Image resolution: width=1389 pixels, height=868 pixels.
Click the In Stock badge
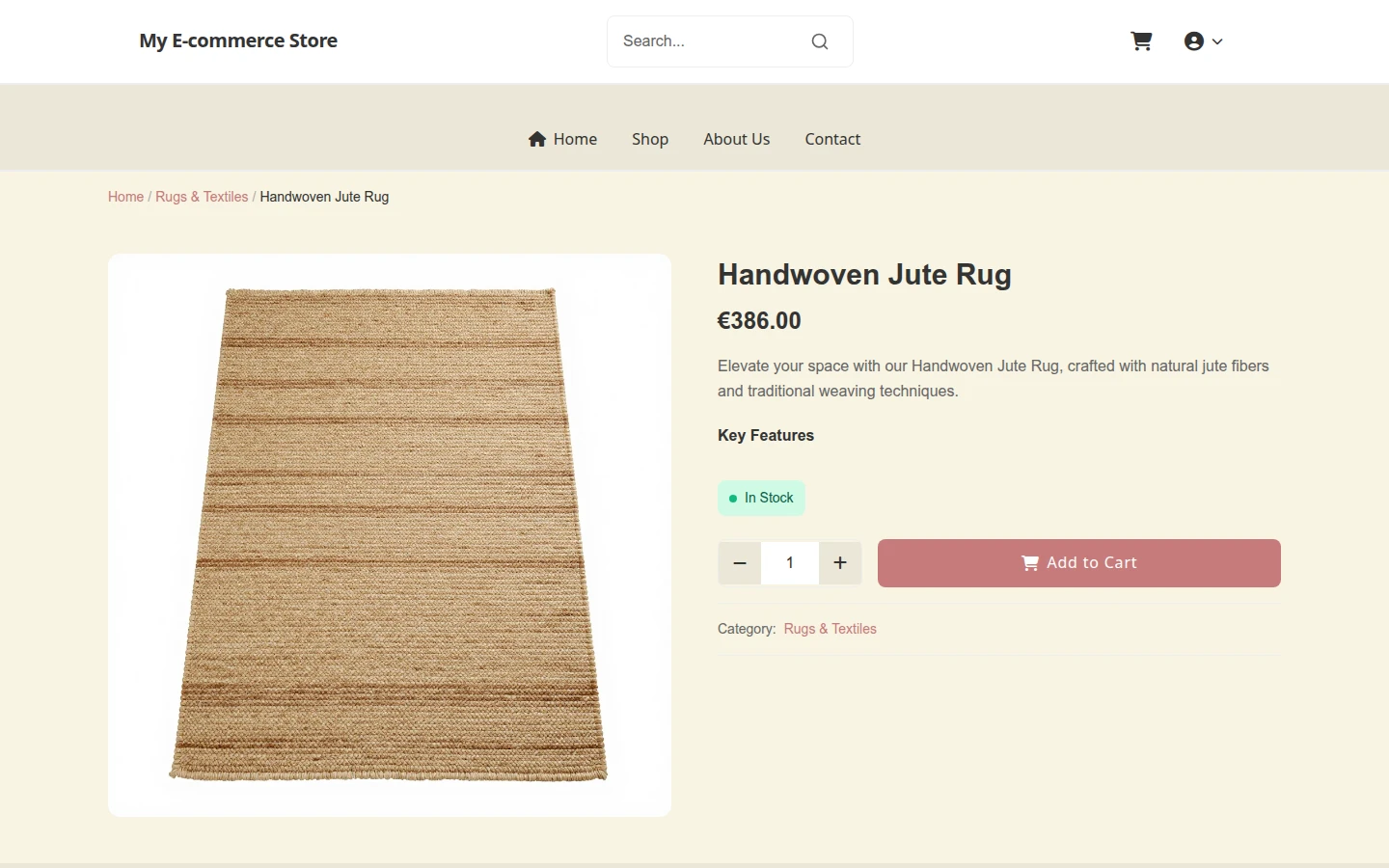(761, 498)
